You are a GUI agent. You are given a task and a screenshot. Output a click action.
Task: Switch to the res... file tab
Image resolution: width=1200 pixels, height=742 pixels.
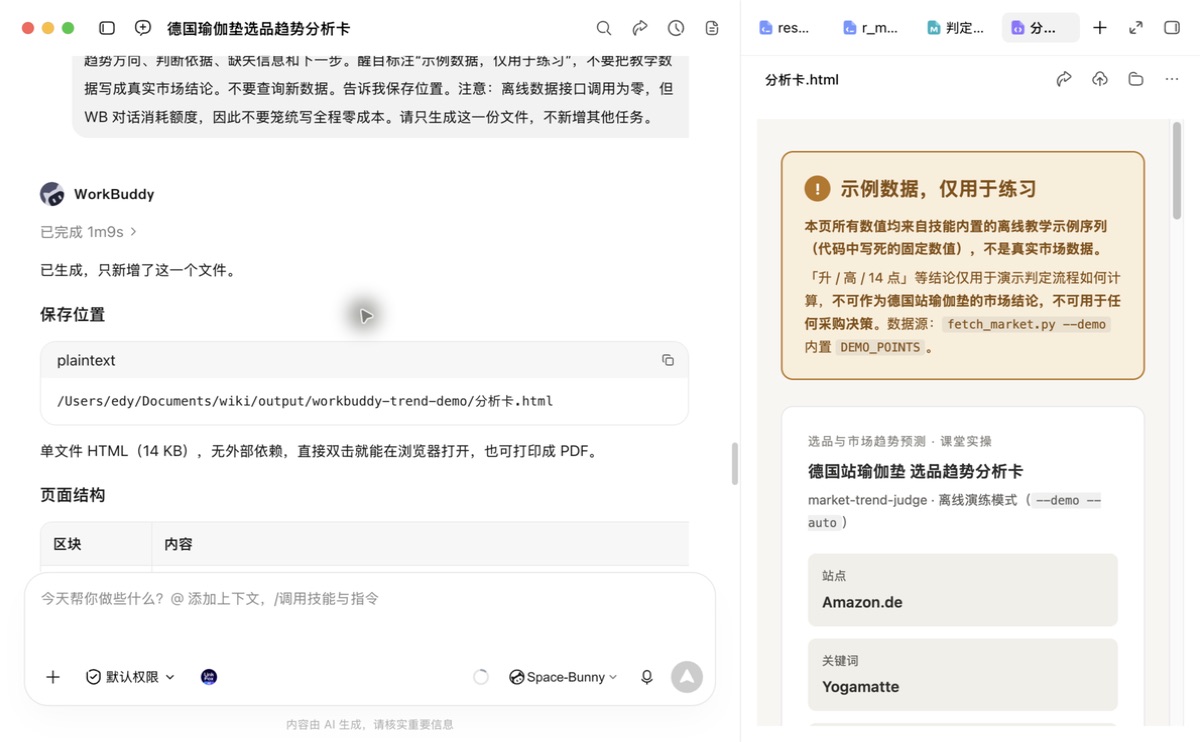click(x=785, y=28)
